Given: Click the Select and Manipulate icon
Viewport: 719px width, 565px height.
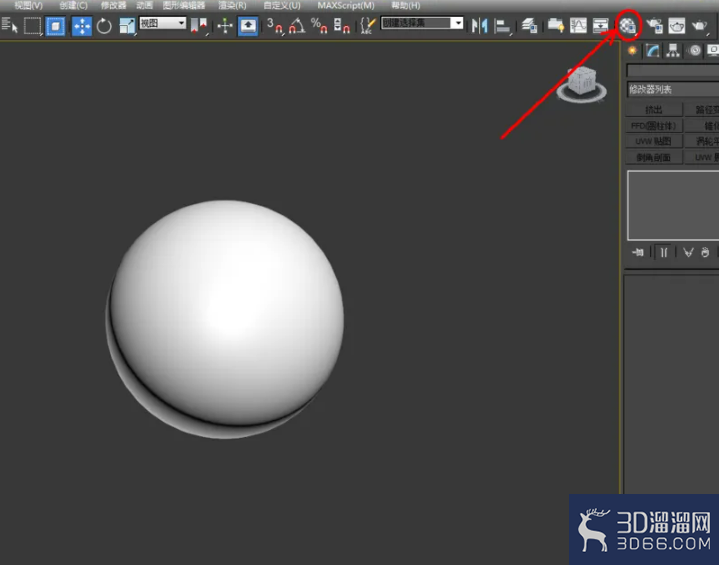Looking at the screenshot, I should [x=225, y=26].
